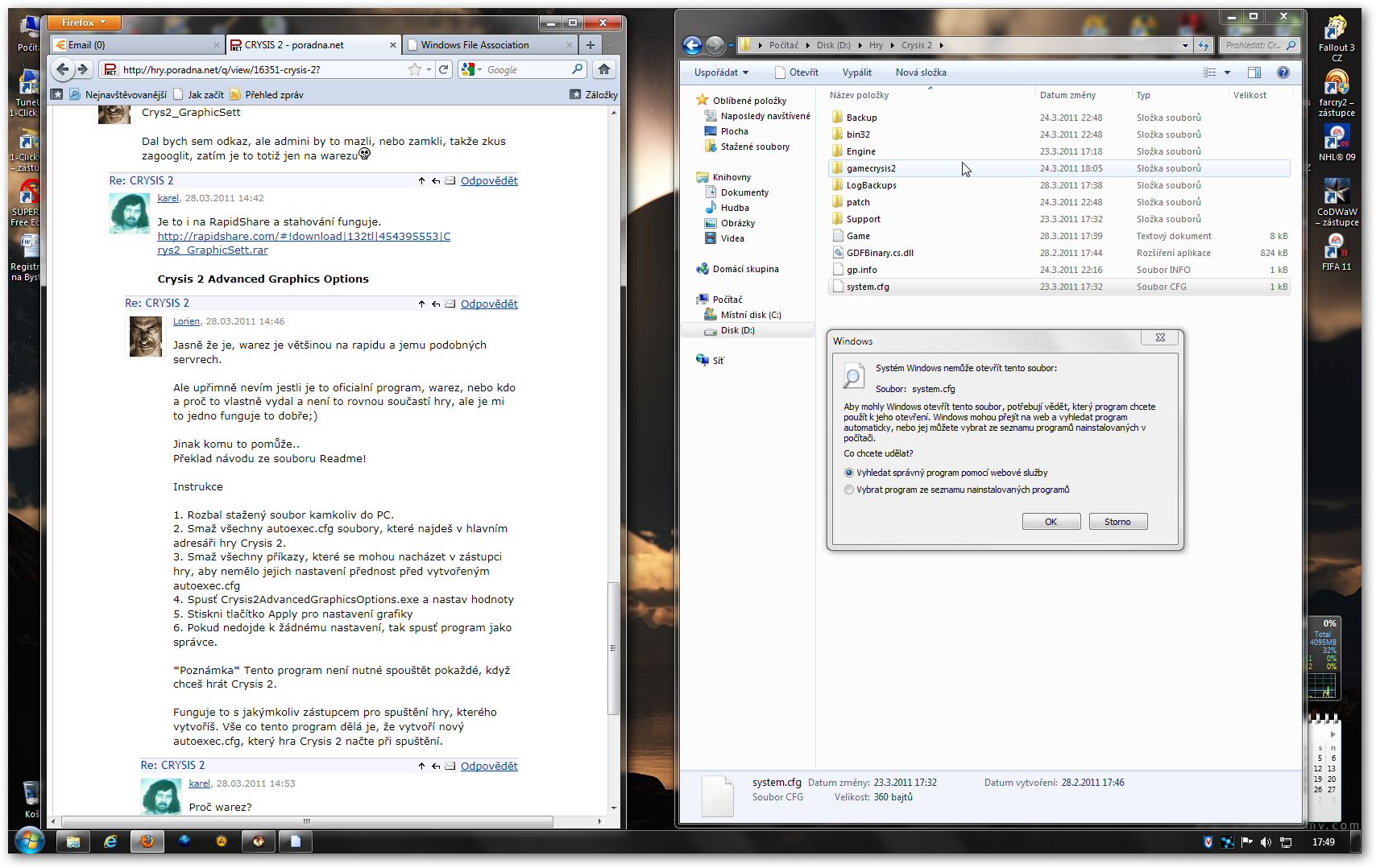Select the system.cfg file in the list
This screenshot has width=1376, height=868.
pyautogui.click(x=1059, y=287)
